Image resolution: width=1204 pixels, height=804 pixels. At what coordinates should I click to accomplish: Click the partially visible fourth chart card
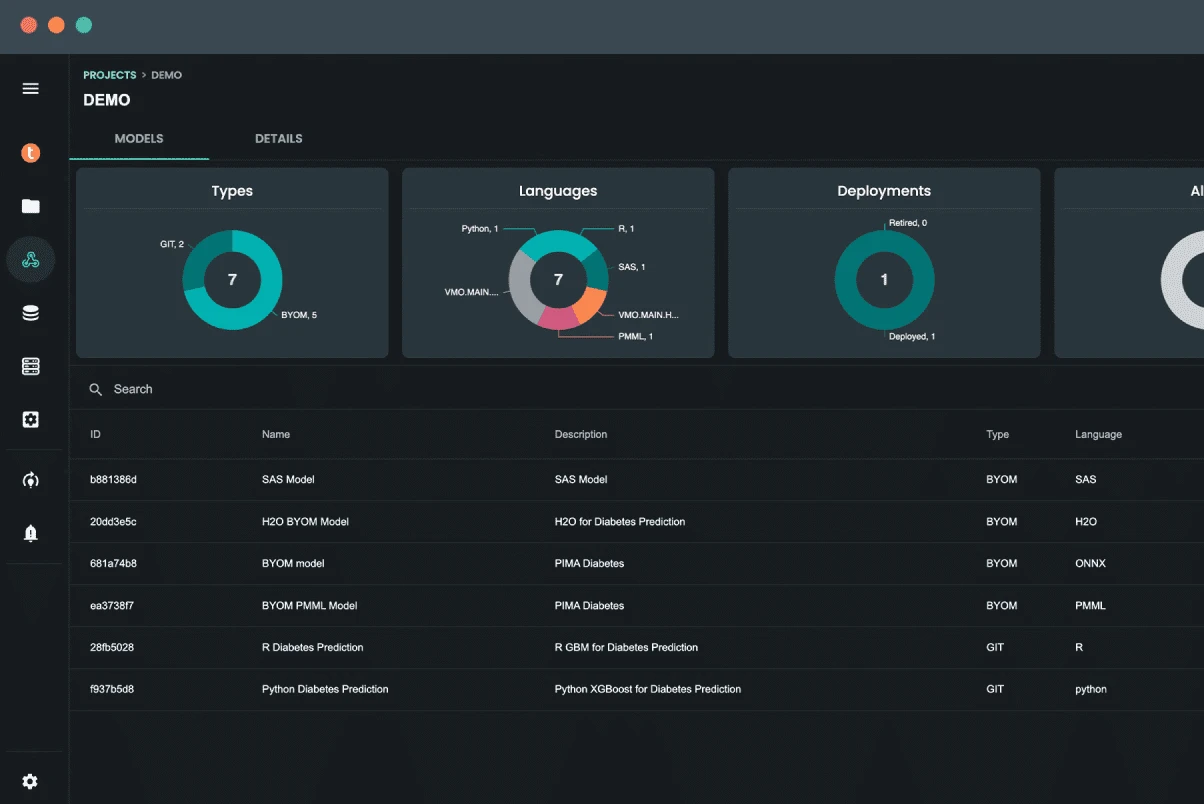coord(1129,263)
